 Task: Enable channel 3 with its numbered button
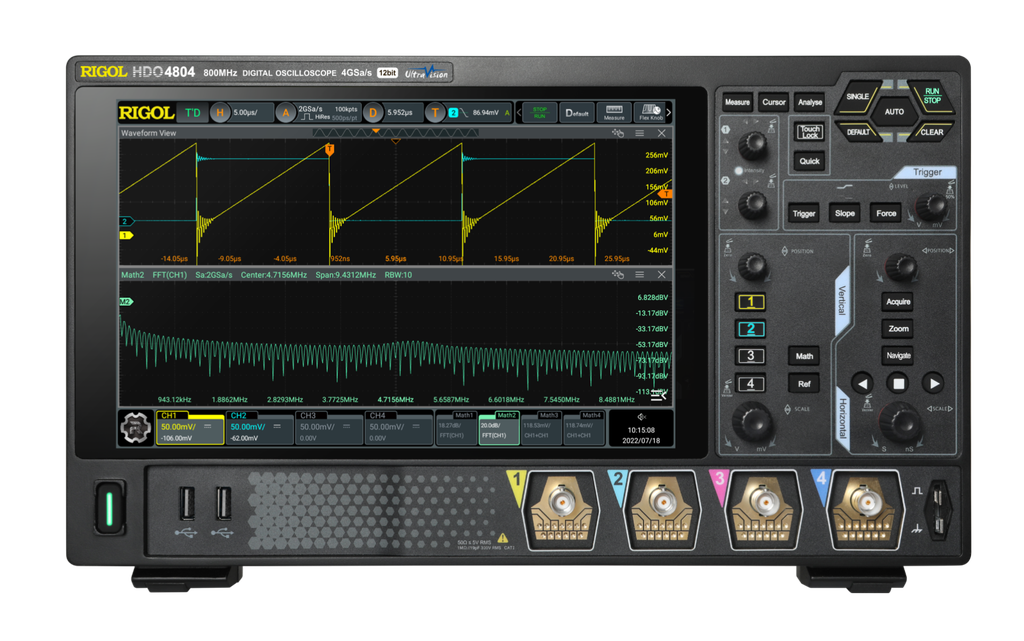751,356
